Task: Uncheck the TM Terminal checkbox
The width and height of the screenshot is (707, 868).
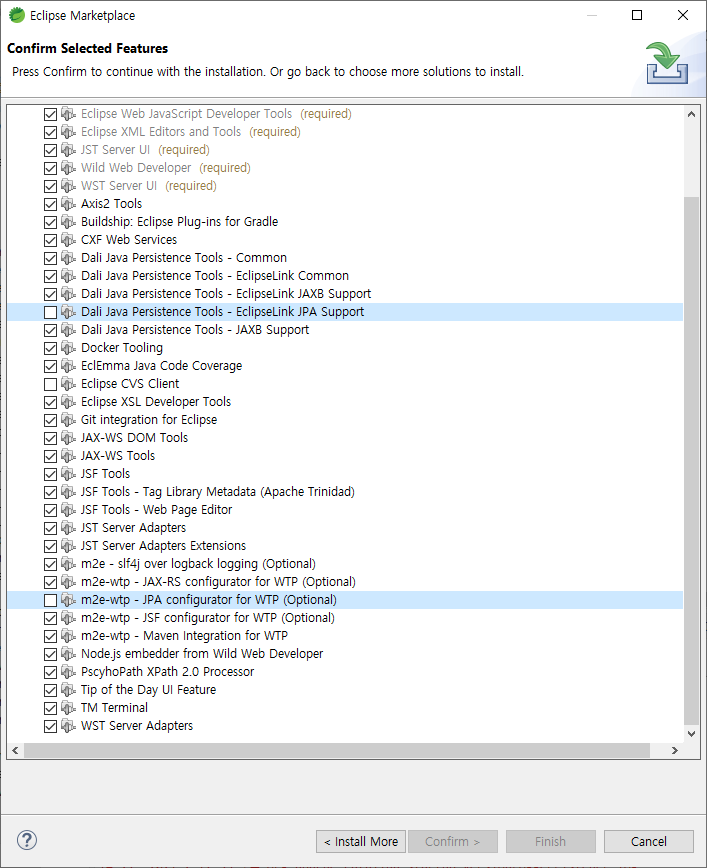Action: tap(50, 708)
